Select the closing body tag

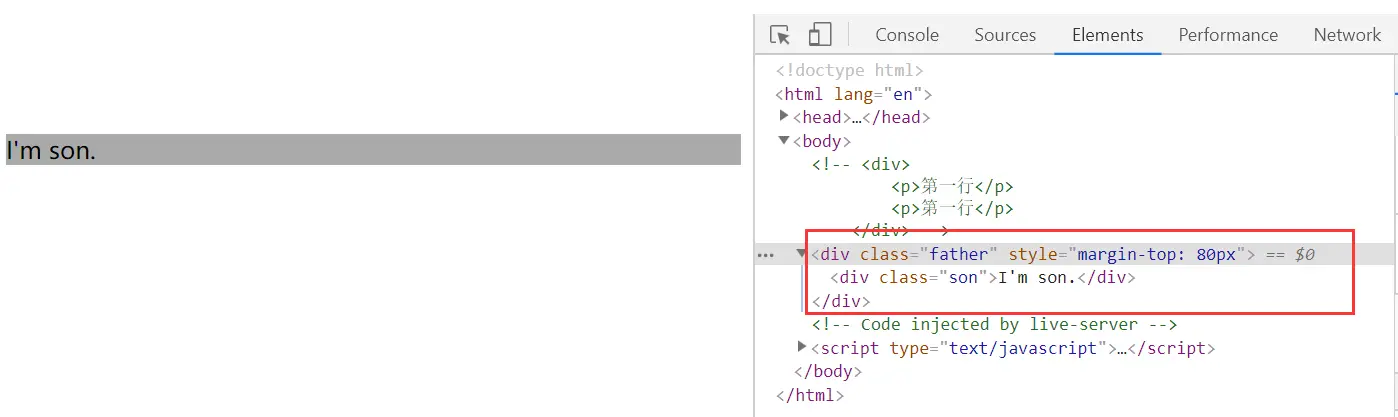click(828, 371)
